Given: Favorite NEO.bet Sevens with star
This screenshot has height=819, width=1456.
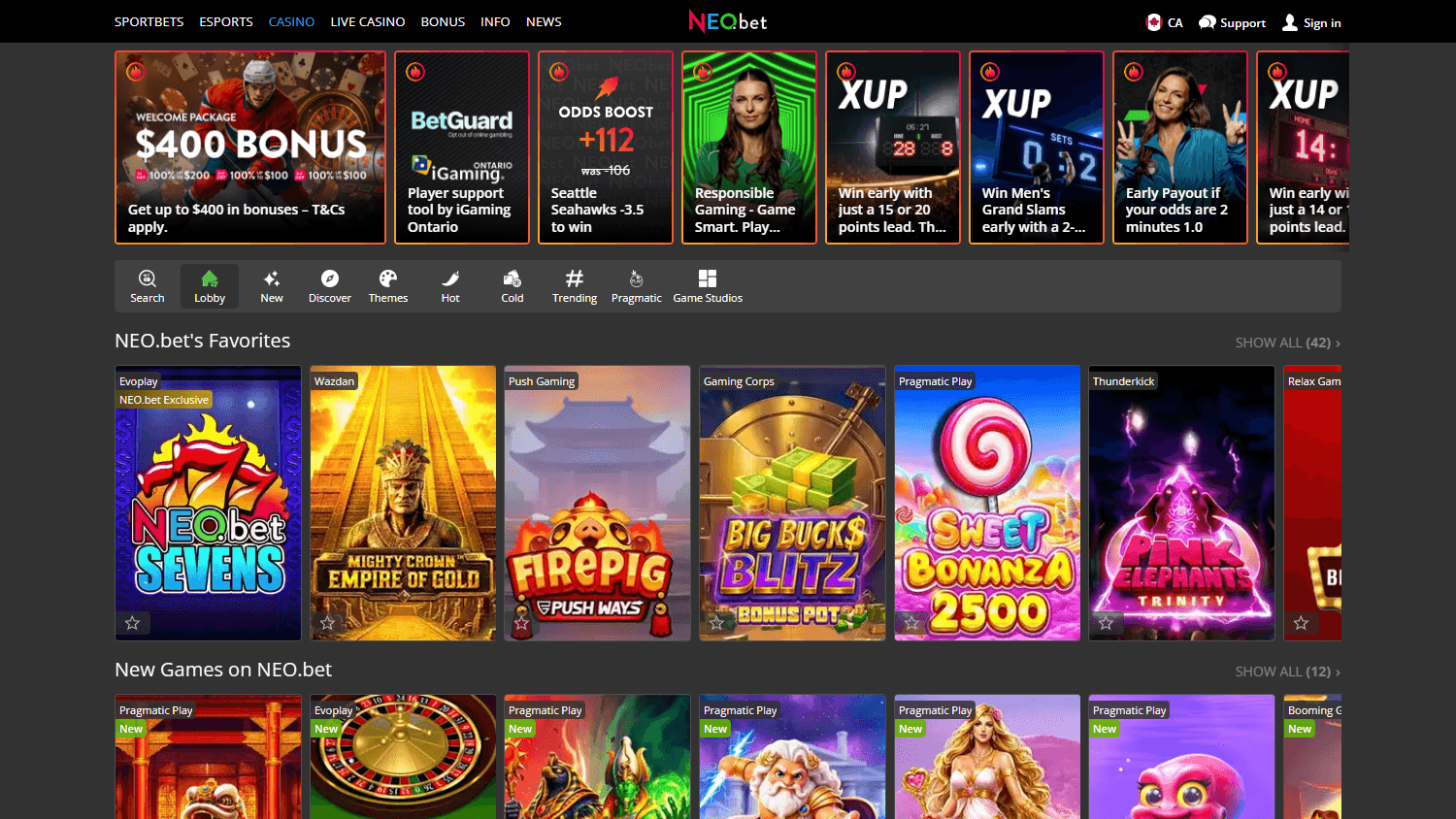Looking at the screenshot, I should click(133, 623).
